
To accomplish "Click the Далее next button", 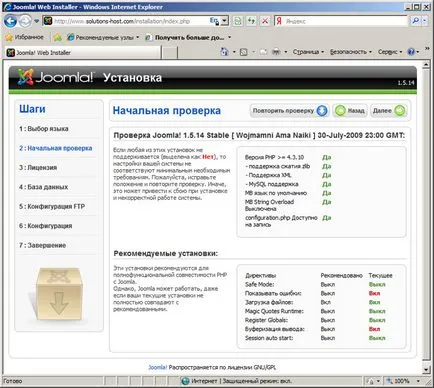I will pyautogui.click(x=389, y=111).
